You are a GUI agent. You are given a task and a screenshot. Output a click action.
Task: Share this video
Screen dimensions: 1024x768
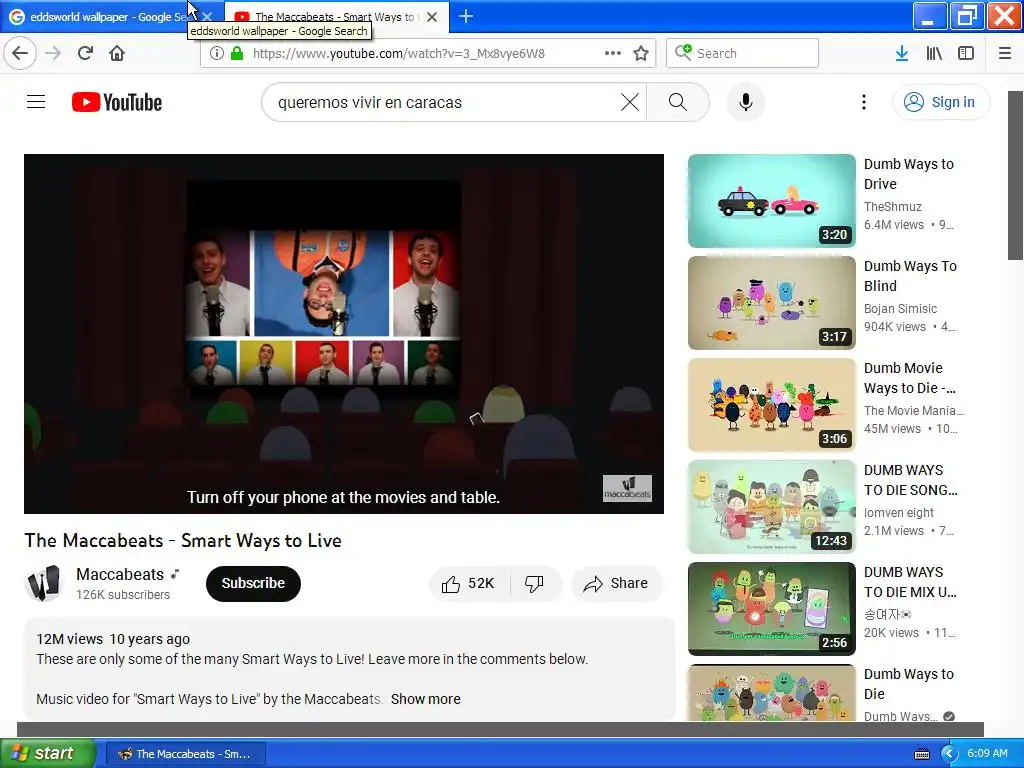point(617,584)
